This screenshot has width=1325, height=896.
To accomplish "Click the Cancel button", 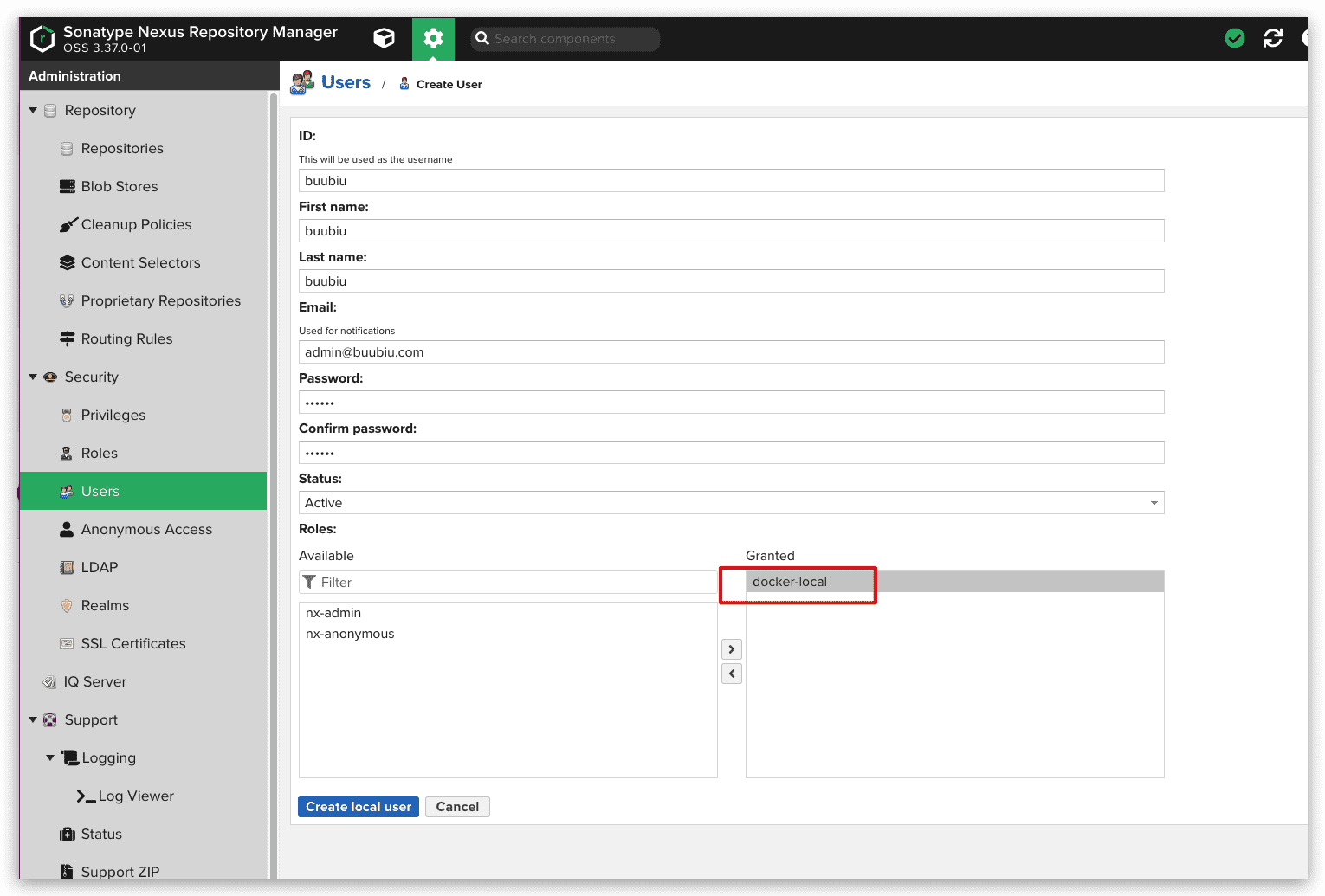I will (457, 807).
